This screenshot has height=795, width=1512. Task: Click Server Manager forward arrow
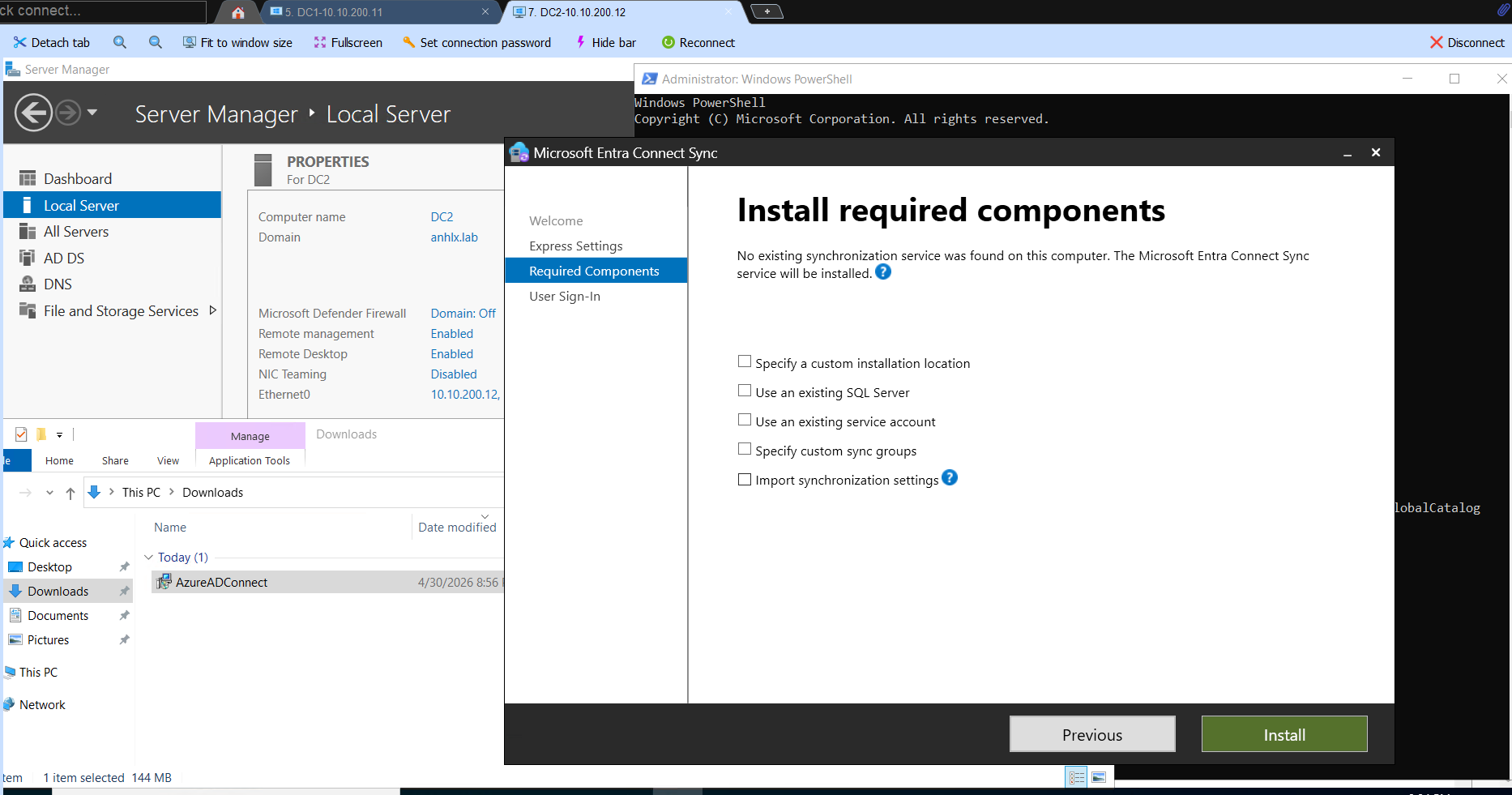coord(68,113)
